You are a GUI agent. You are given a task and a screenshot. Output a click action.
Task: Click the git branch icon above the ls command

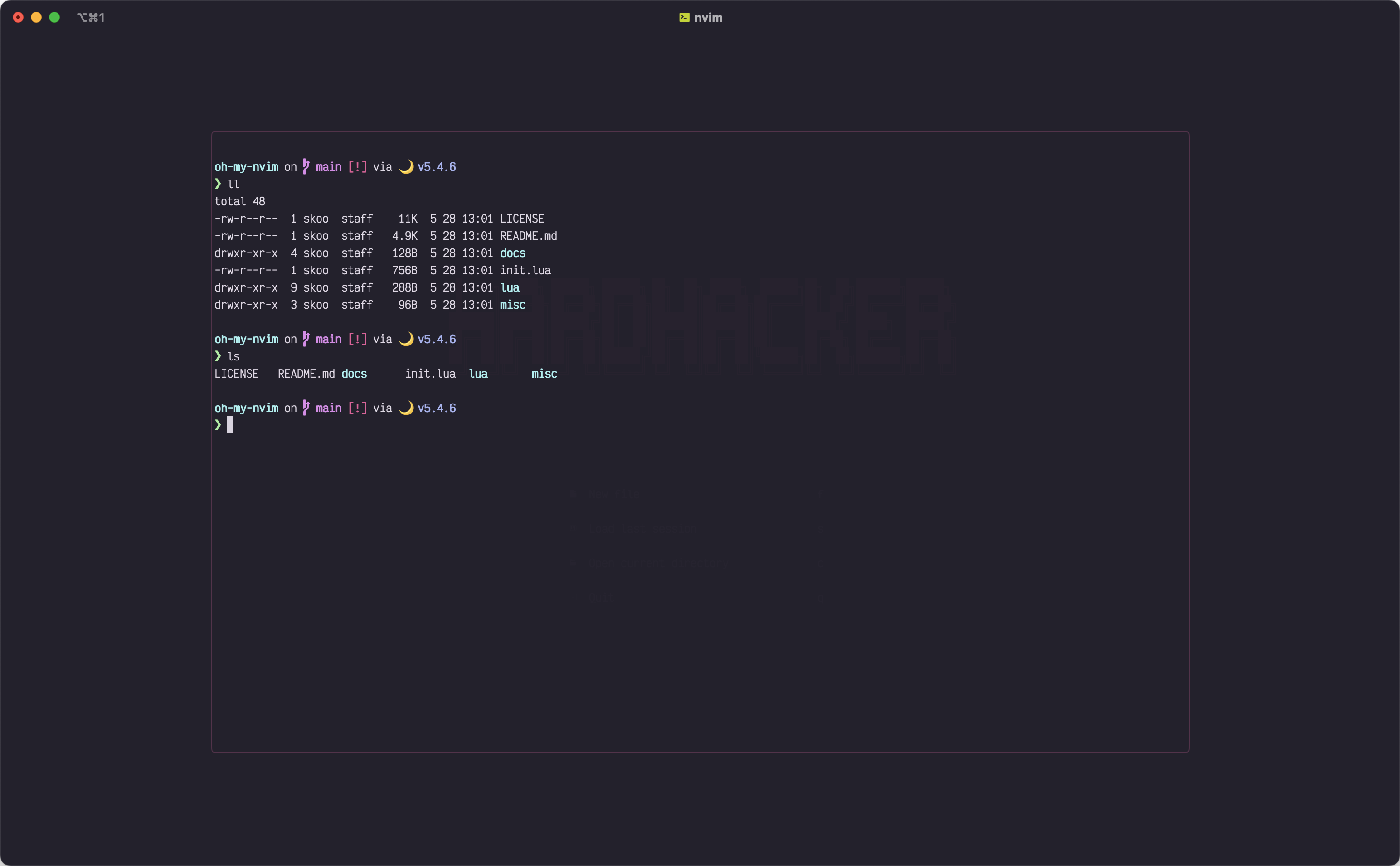tap(306, 339)
